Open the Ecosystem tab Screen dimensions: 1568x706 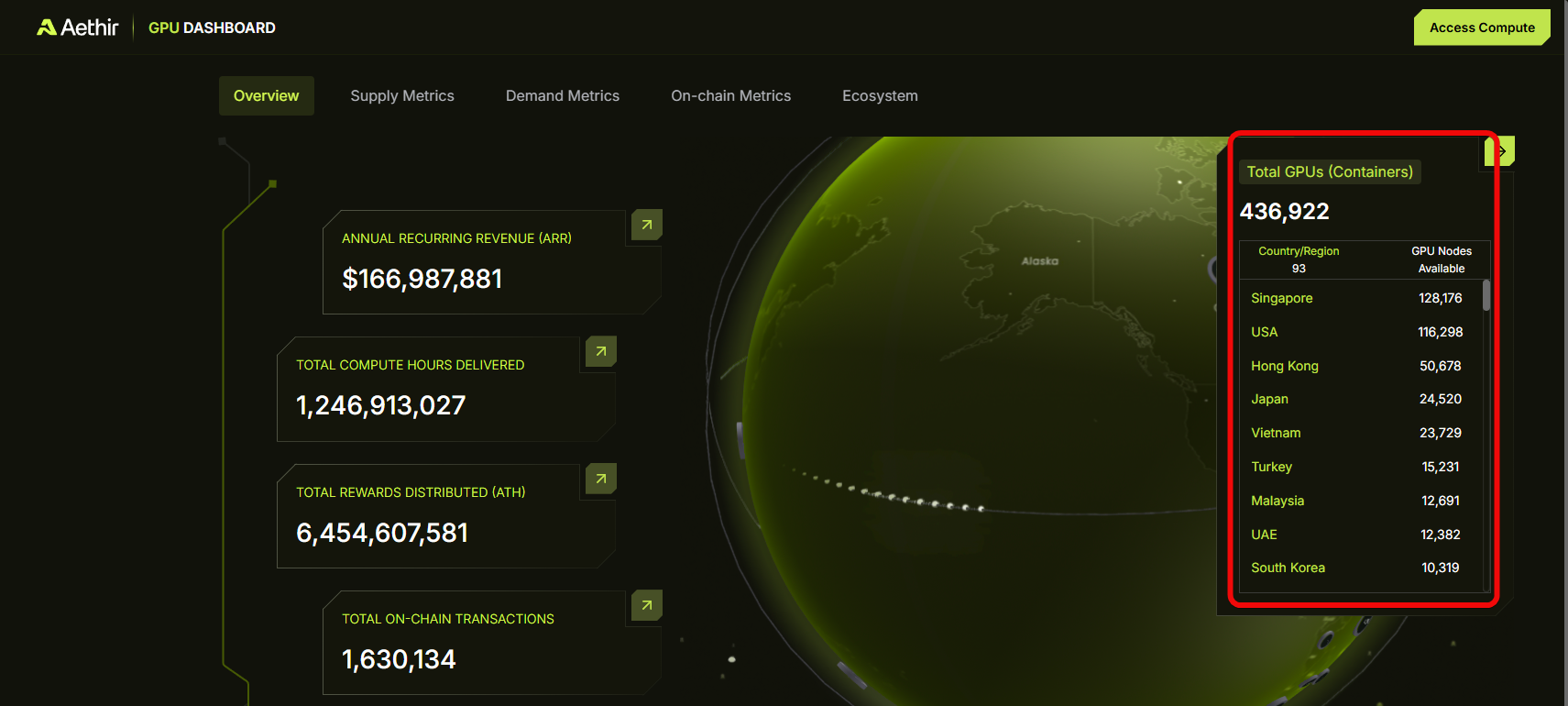coord(880,96)
